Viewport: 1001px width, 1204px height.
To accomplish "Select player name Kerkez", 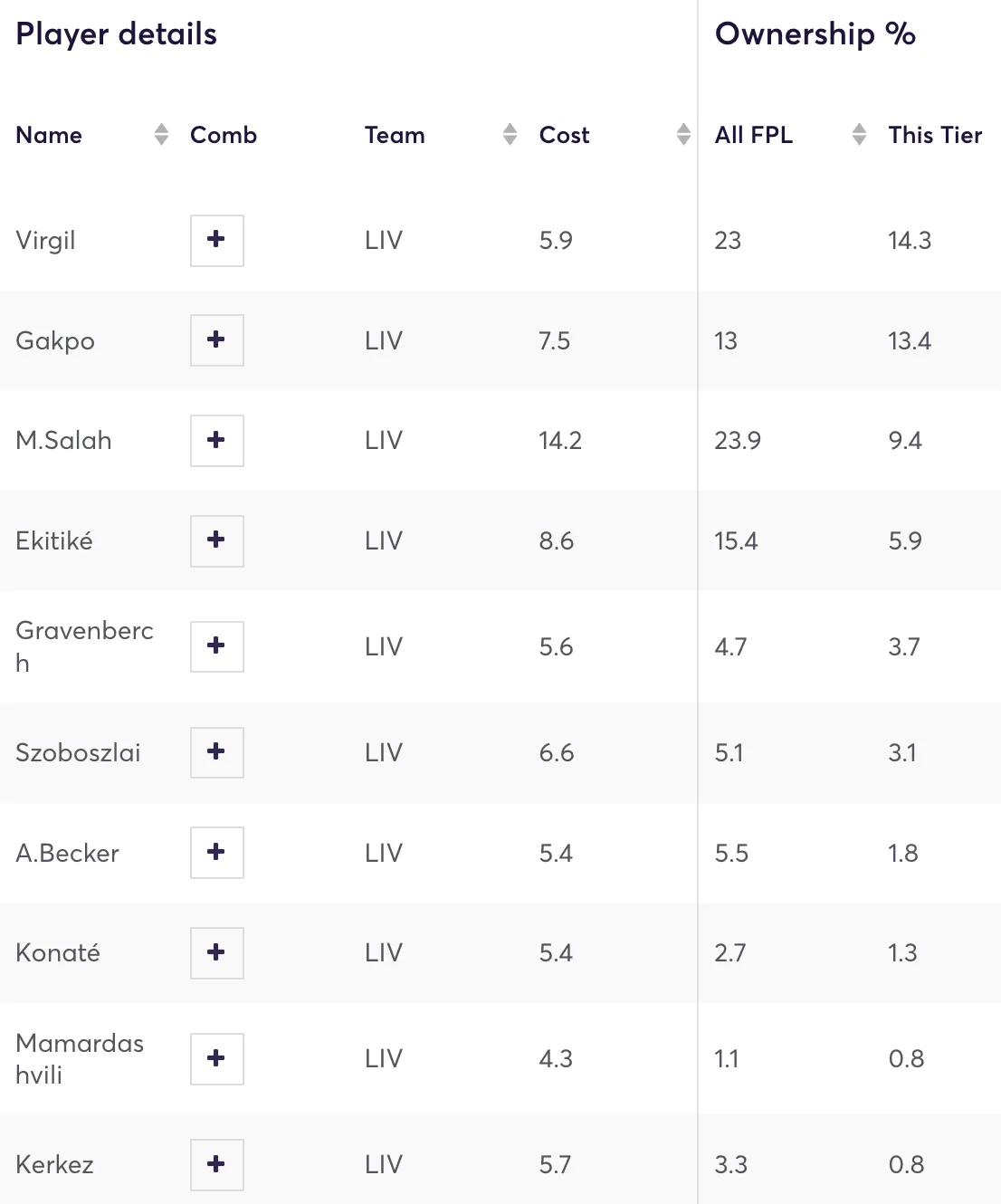I will click(54, 1165).
